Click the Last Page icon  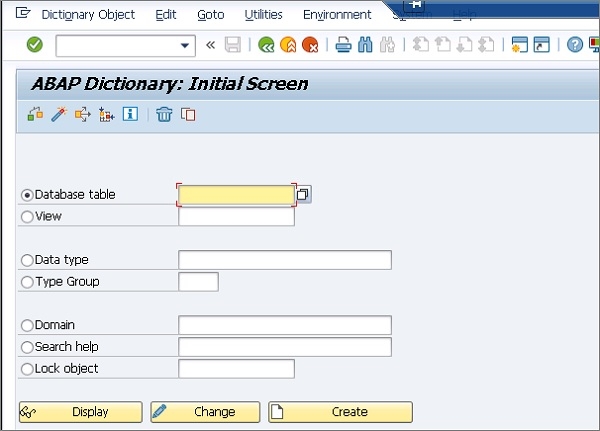click(486, 45)
